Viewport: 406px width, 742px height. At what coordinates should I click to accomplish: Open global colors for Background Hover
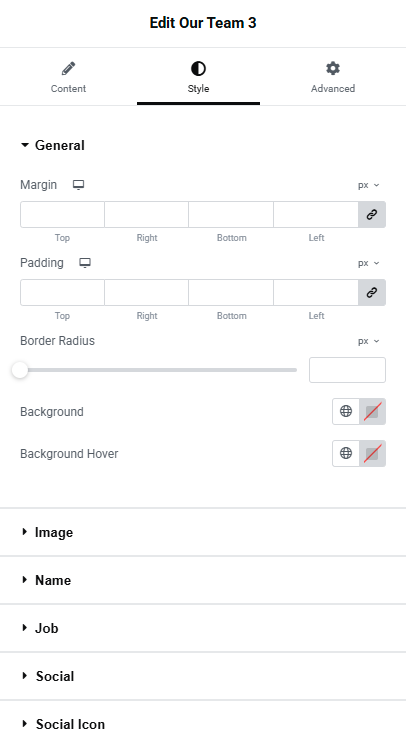pyautogui.click(x=346, y=453)
